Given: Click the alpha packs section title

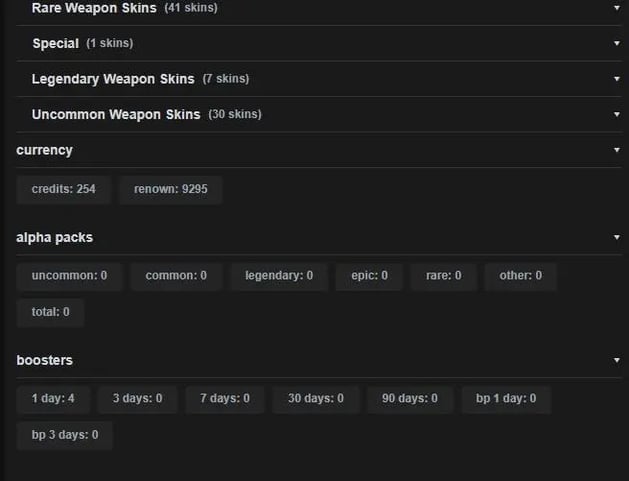Looking at the screenshot, I should (55, 237).
